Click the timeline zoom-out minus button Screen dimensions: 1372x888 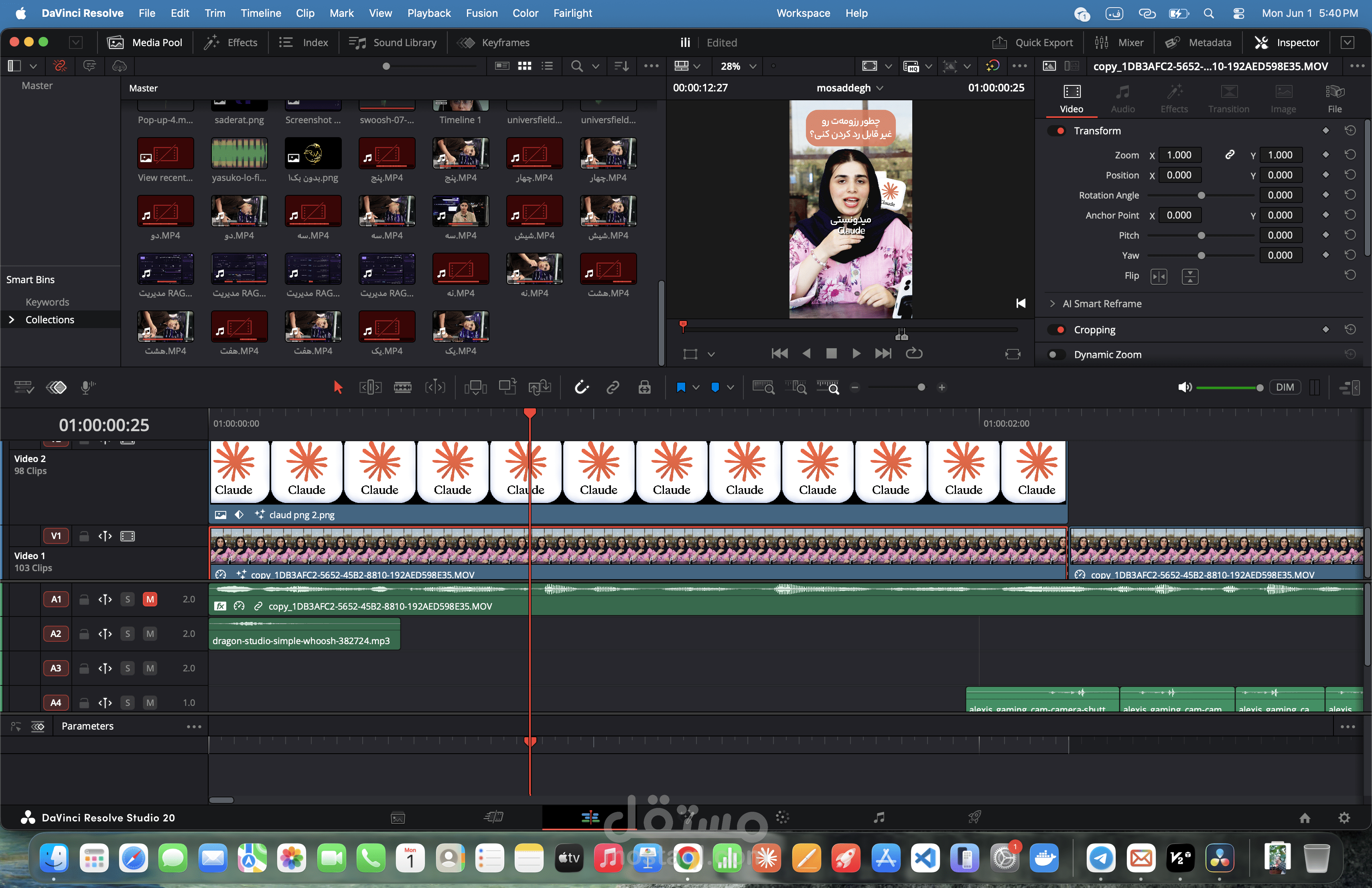tap(855, 387)
